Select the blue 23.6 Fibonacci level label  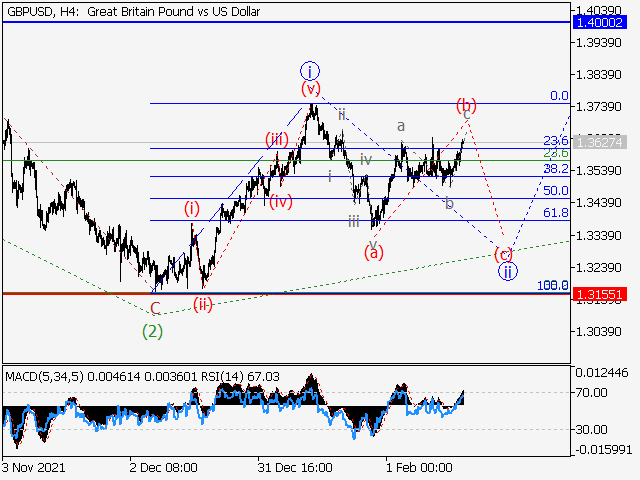[556, 141]
